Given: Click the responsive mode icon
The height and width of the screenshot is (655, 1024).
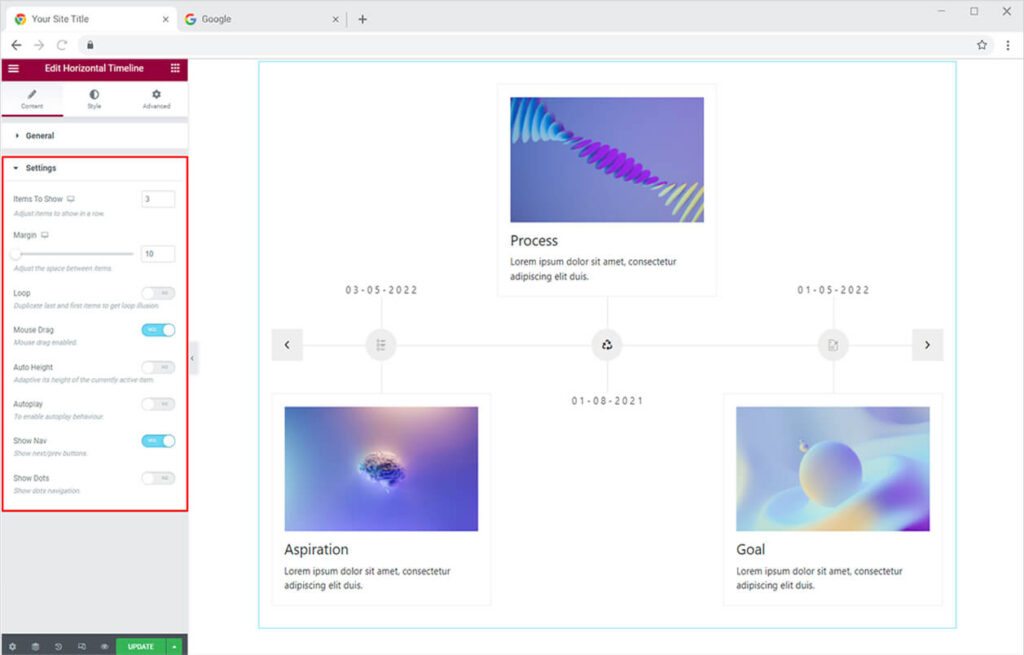Looking at the screenshot, I should tap(81, 646).
